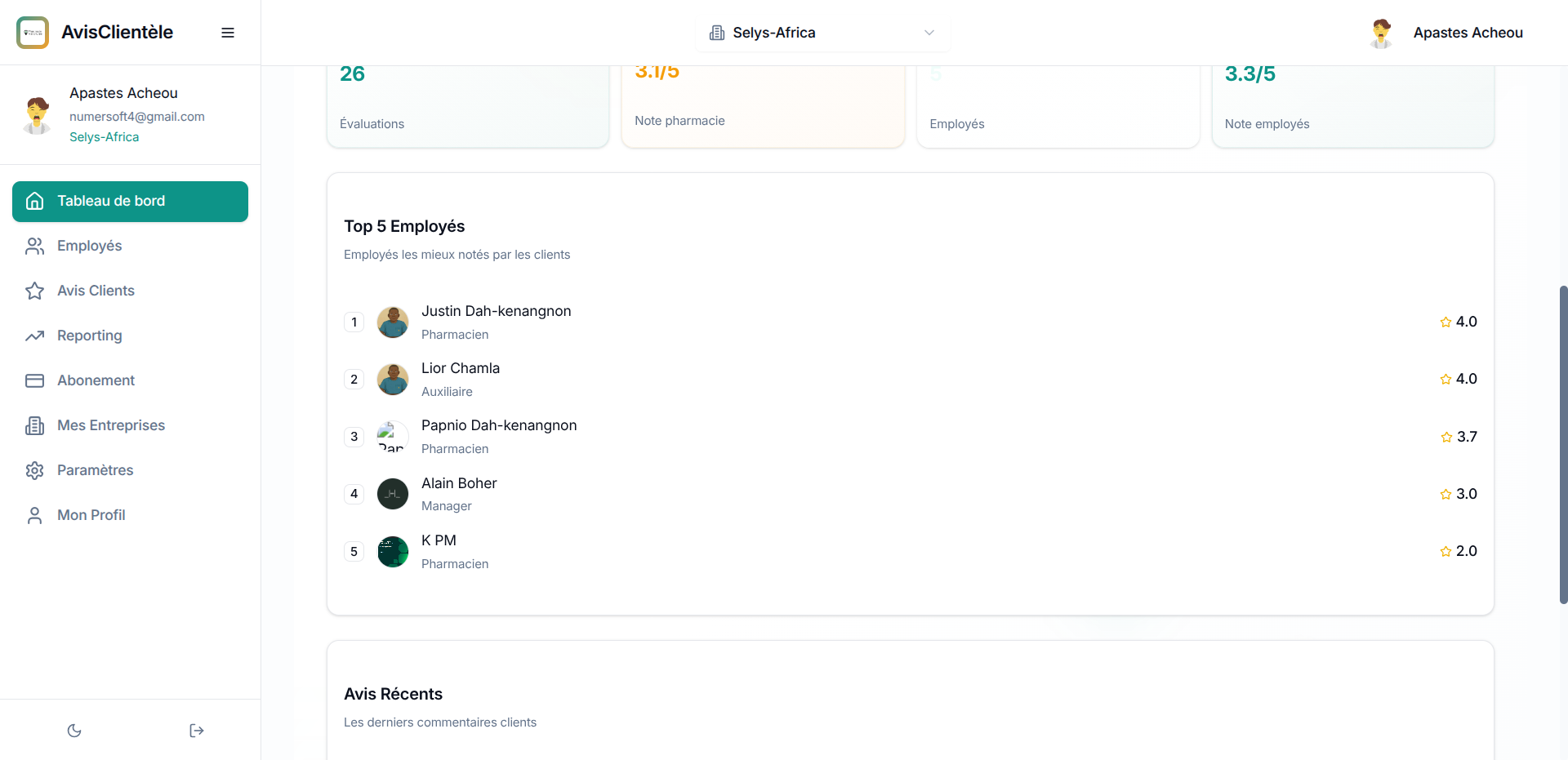Screen dimensions: 1568x760
Task: Select employee Justin Dah-kenangnon name
Action: pyautogui.click(x=496, y=311)
